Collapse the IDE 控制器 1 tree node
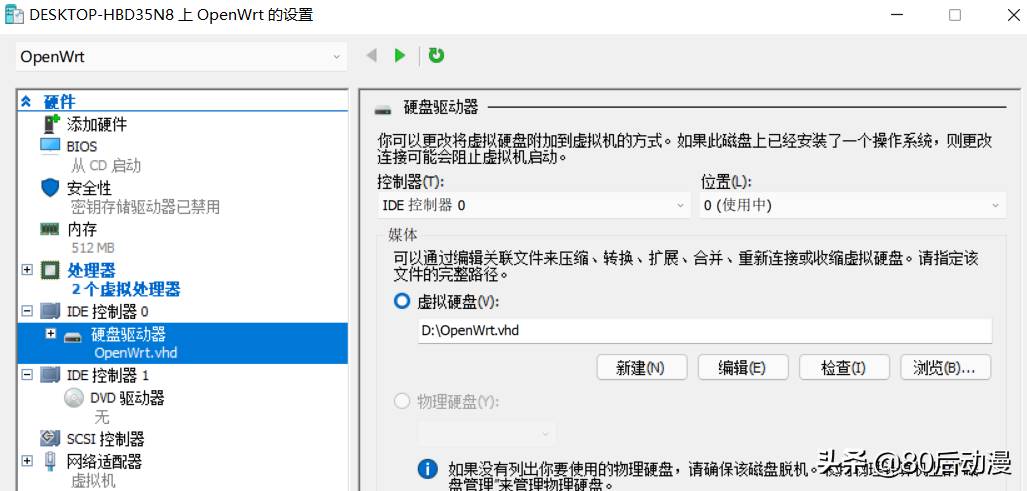This screenshot has width=1027, height=491. click(x=27, y=374)
